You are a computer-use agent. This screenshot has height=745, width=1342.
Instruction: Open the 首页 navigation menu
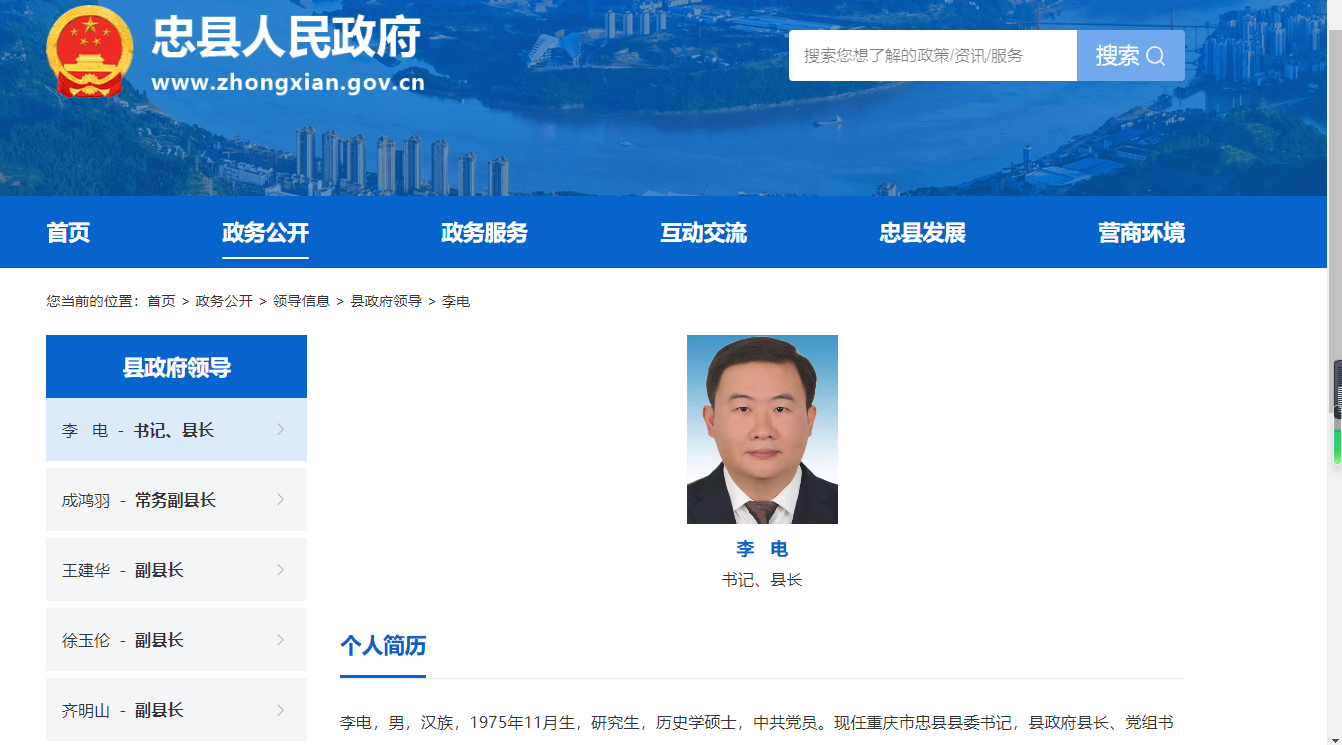click(66, 232)
